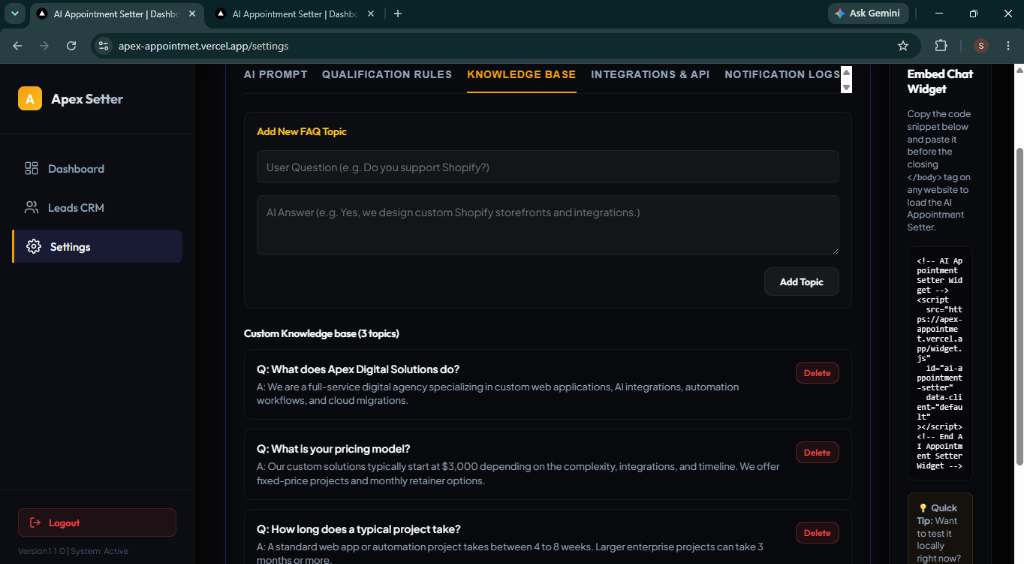Click the 'Add New FAQ Topic' heading
The height and width of the screenshot is (564, 1024).
click(x=301, y=131)
